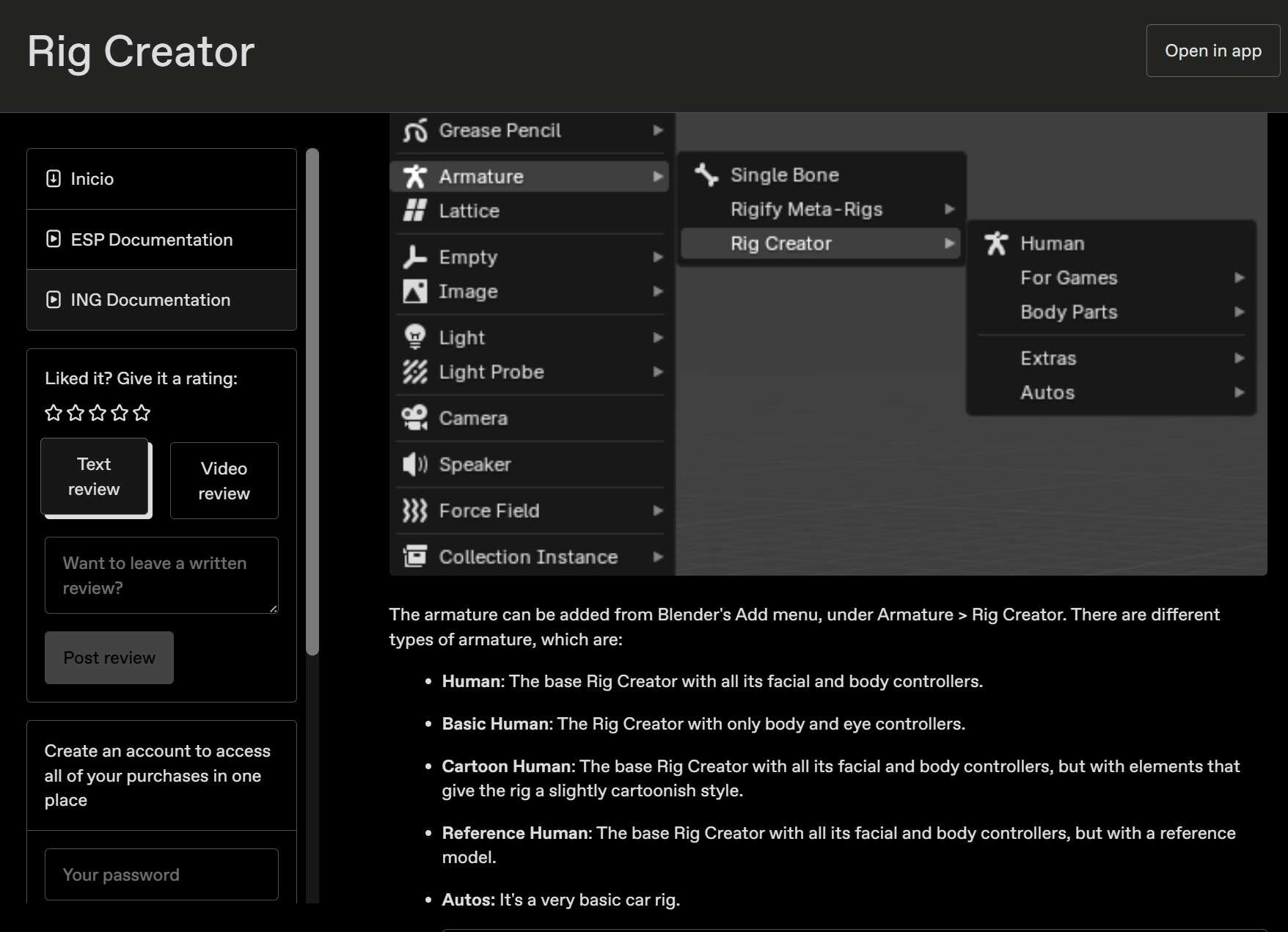This screenshot has height=932, width=1288.
Task: Click the Post review button
Action: 109,658
